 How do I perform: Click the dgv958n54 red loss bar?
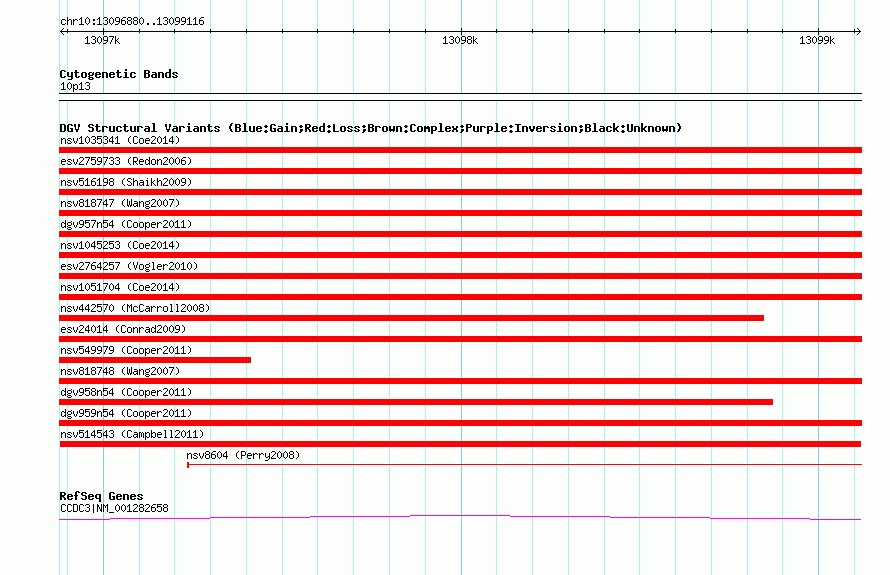pos(416,402)
